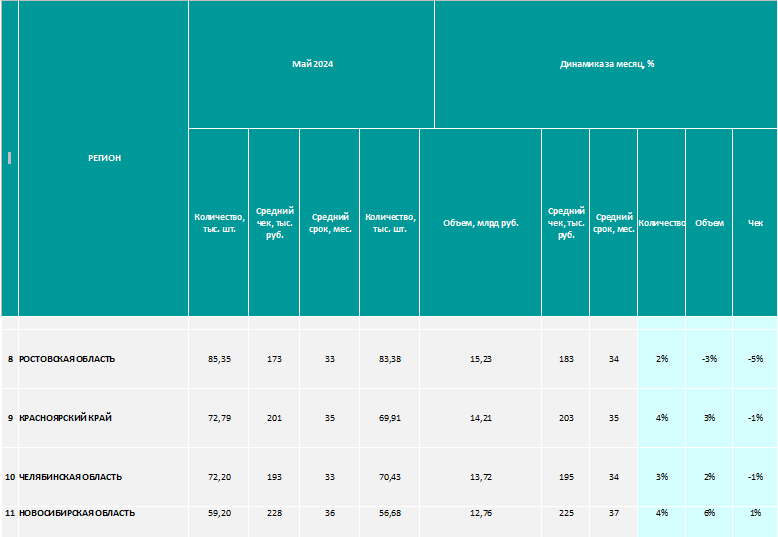Select value 70,43 in Челябинская область row

(x=389, y=477)
